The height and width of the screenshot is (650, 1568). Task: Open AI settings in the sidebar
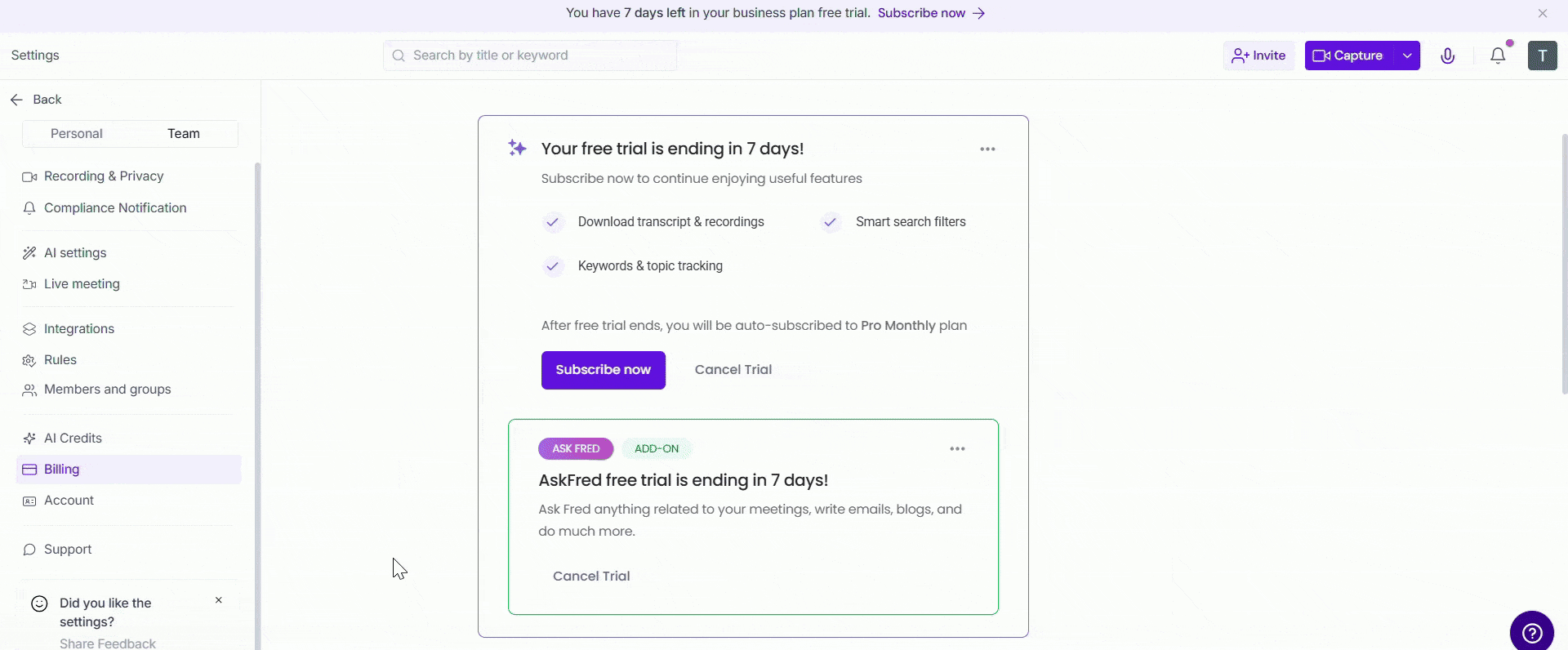coord(74,253)
